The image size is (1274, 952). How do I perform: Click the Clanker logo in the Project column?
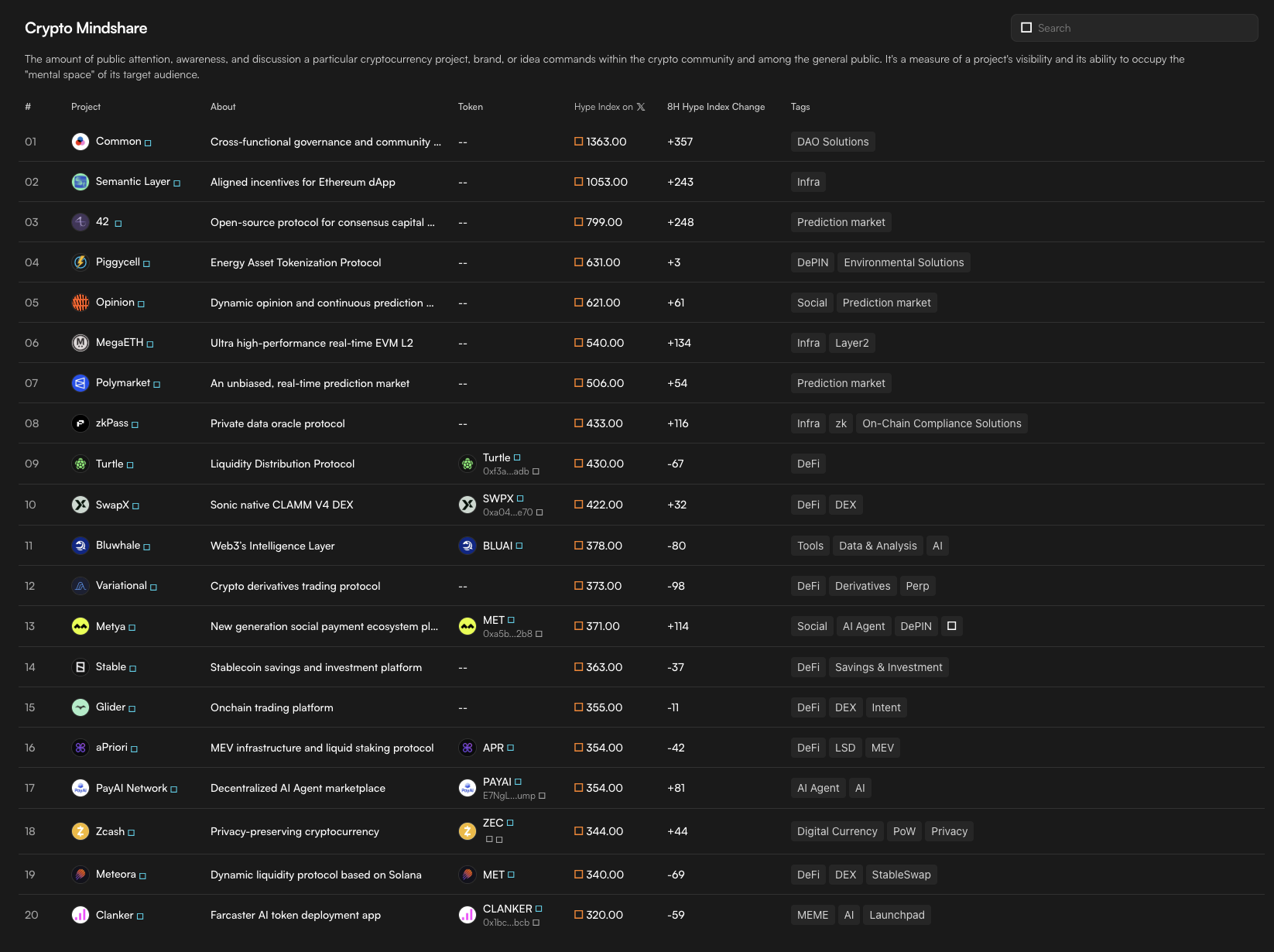80,915
